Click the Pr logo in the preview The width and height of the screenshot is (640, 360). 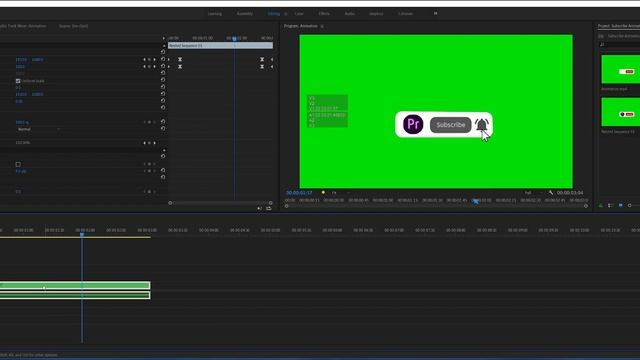413,124
